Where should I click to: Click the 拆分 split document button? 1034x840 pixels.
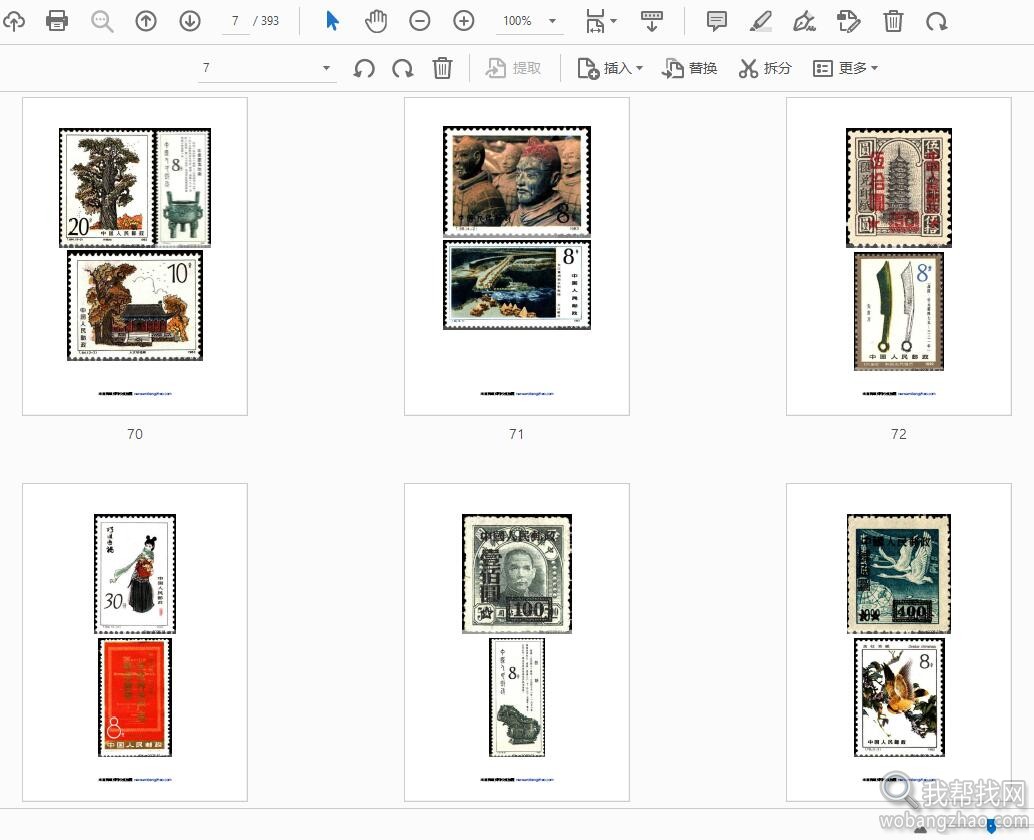click(765, 68)
